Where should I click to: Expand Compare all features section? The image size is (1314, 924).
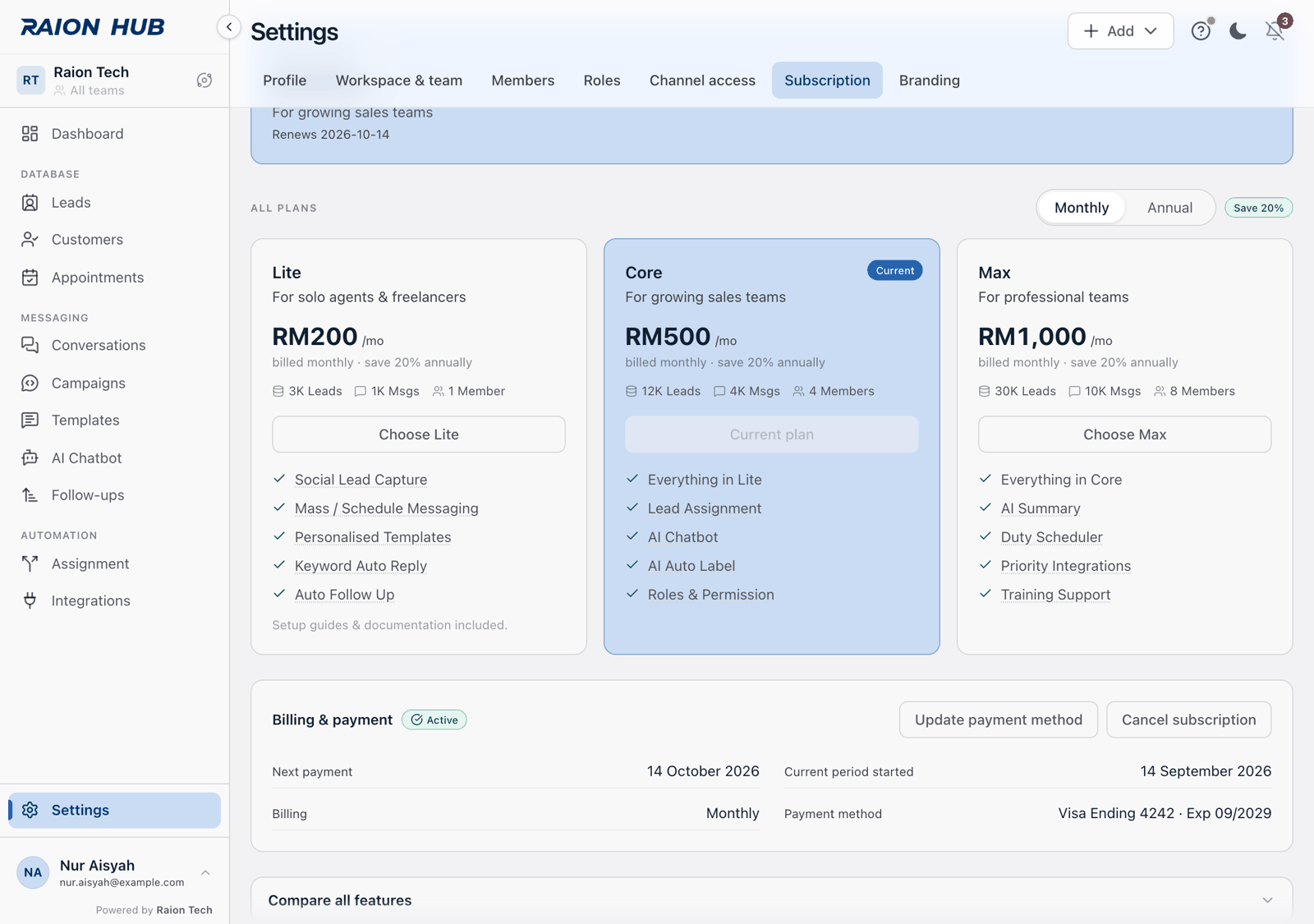click(771, 900)
